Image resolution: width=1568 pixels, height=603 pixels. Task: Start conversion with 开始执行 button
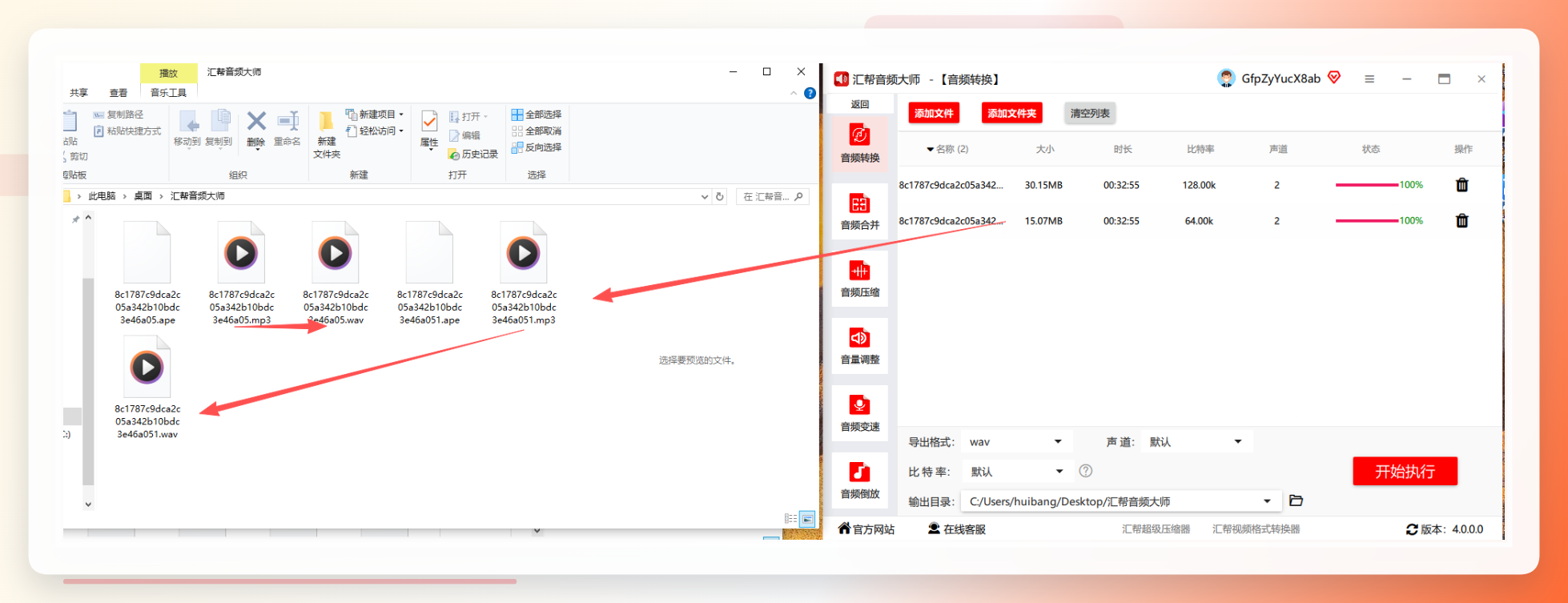(1405, 472)
